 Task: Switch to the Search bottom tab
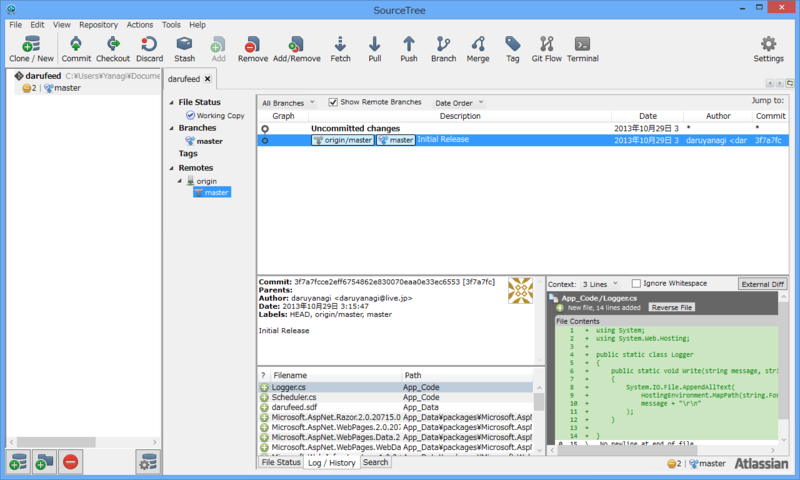click(x=376, y=462)
